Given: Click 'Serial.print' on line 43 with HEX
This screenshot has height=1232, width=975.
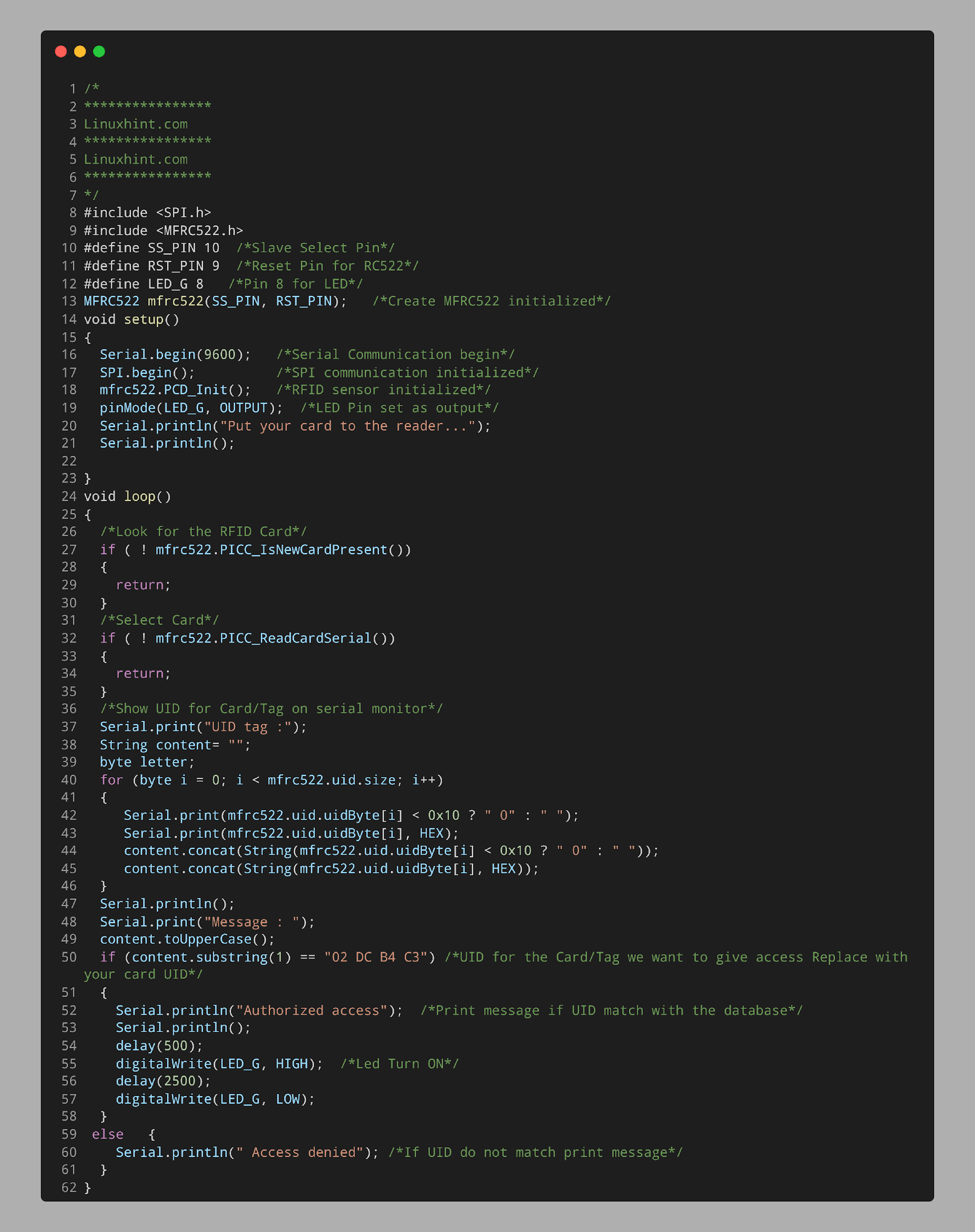Looking at the screenshot, I should tap(291, 833).
